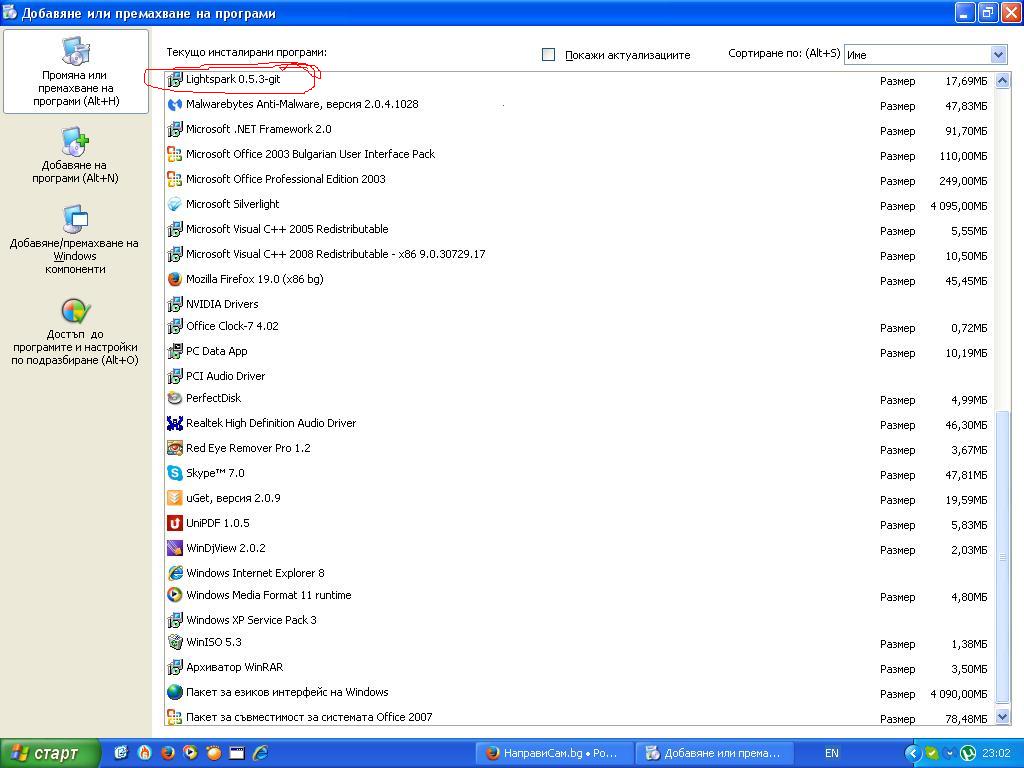Click the UniPDF 1.0.5 icon
The image size is (1024, 768).
click(174, 523)
